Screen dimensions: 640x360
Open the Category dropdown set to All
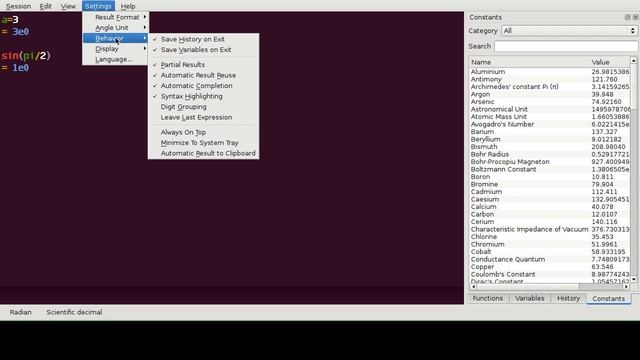coord(569,31)
